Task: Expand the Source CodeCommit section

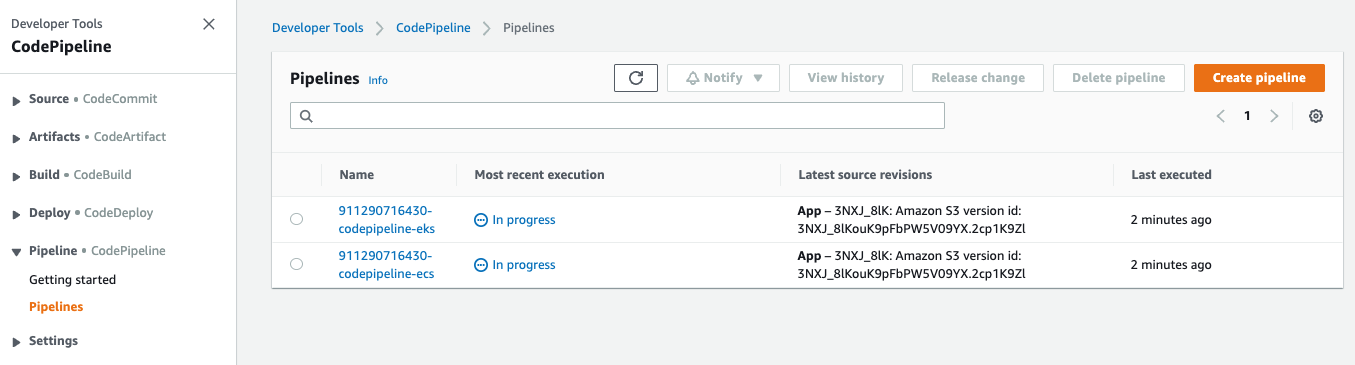Action: tap(16, 100)
